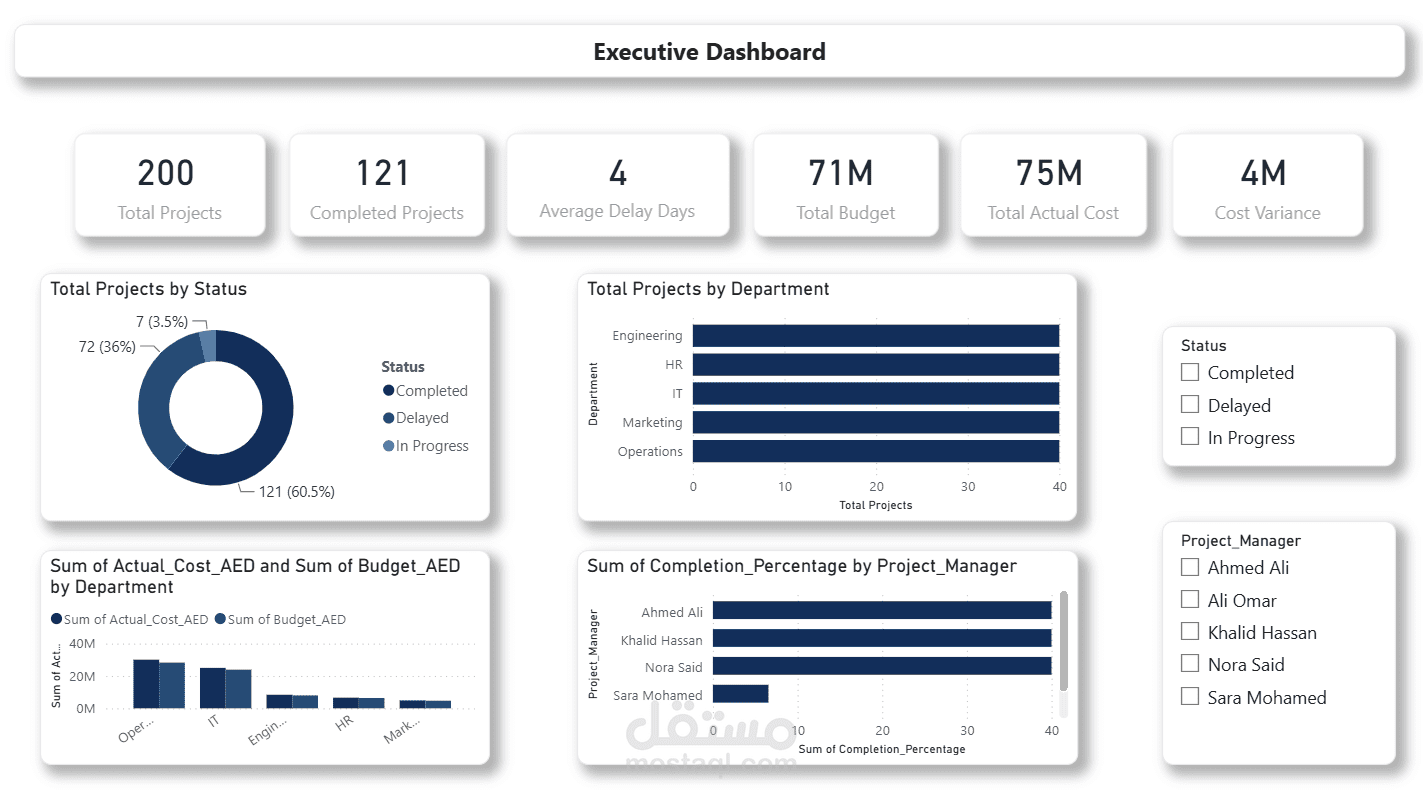Click the IT budget column in cost chart

point(238,689)
